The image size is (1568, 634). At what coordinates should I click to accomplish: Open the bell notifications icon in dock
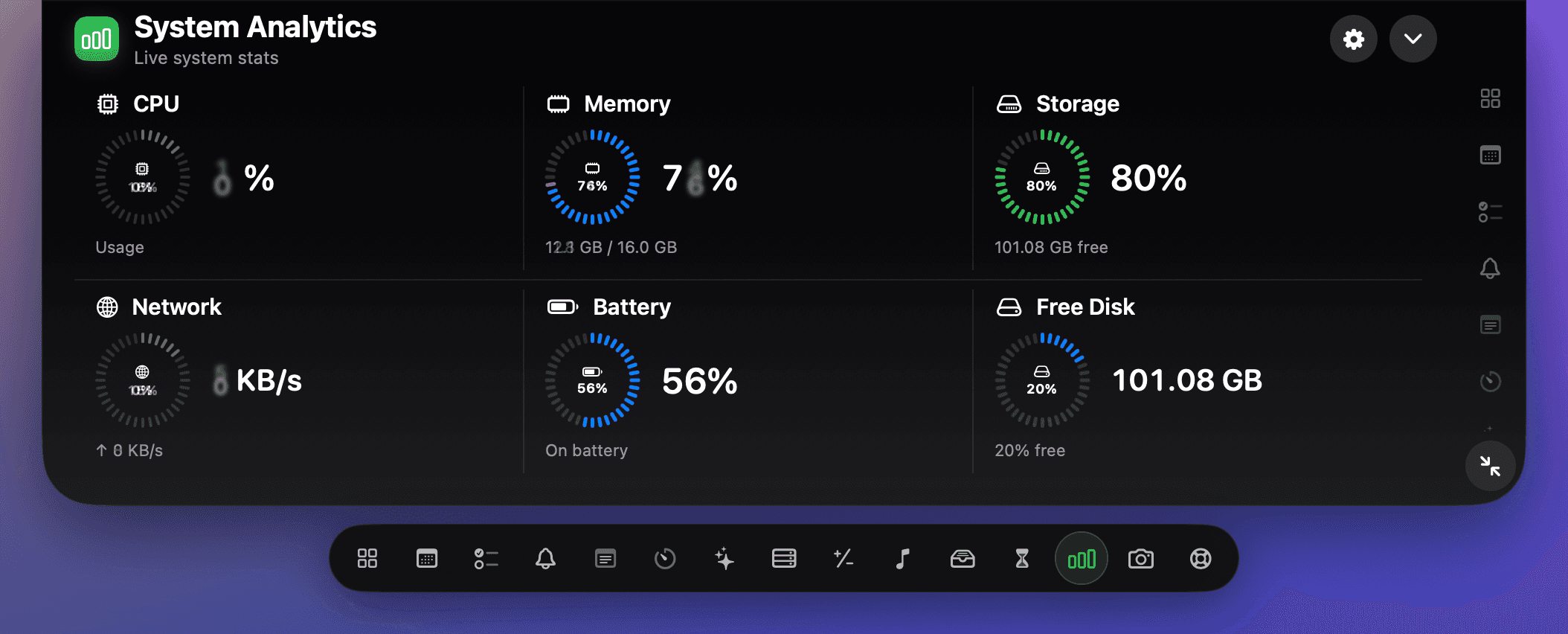(x=546, y=559)
